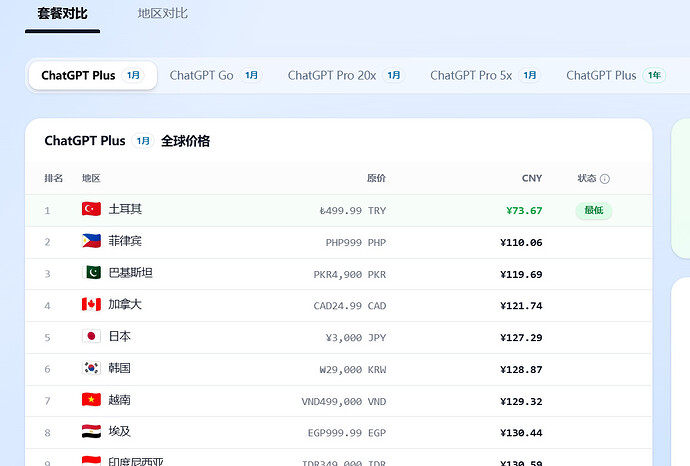Click the 原价 column header
This screenshot has height=466, width=690.
tap(377, 178)
